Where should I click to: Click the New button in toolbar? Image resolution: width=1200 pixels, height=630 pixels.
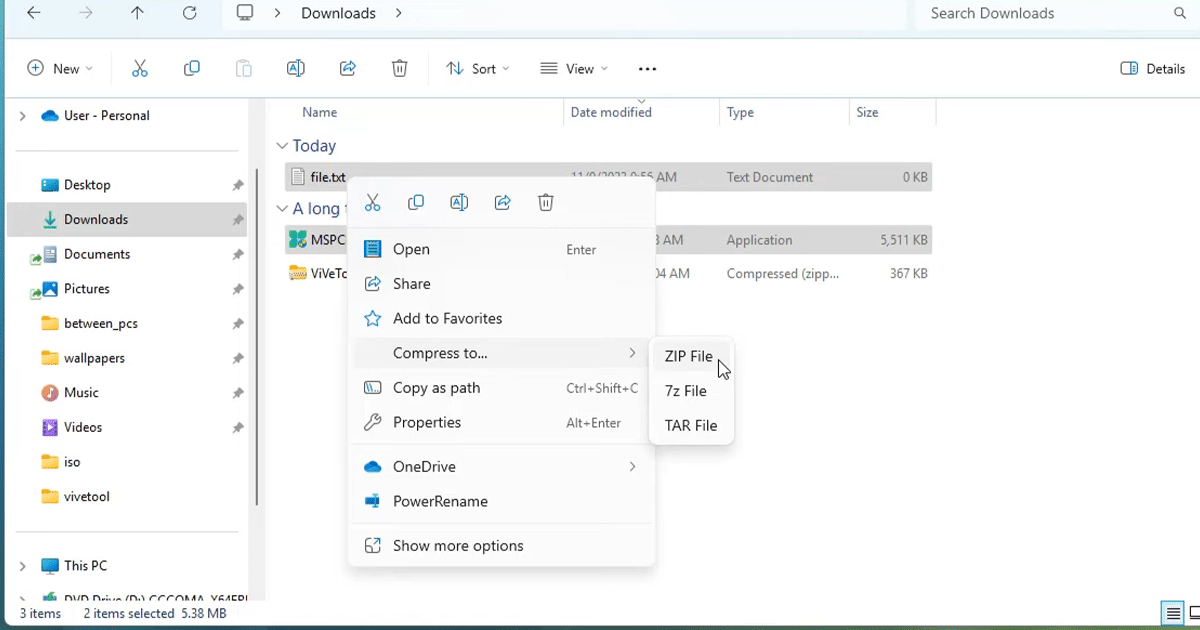60,68
